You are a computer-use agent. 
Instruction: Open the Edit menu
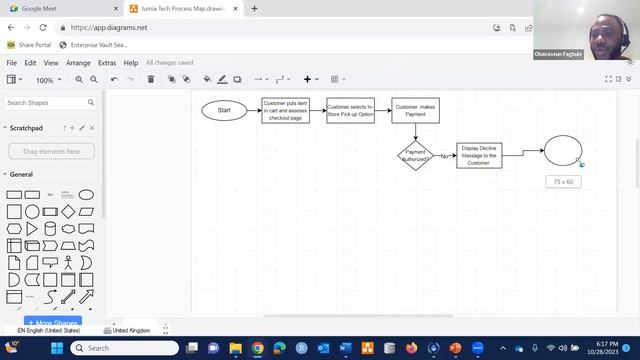point(30,63)
